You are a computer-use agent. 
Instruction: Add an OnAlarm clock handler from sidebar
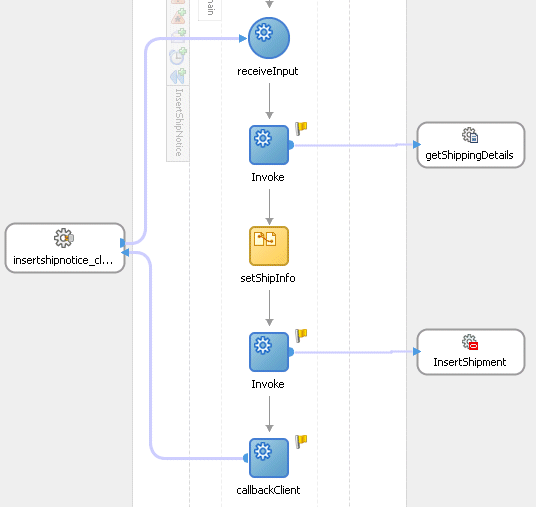pyautogui.click(x=178, y=56)
